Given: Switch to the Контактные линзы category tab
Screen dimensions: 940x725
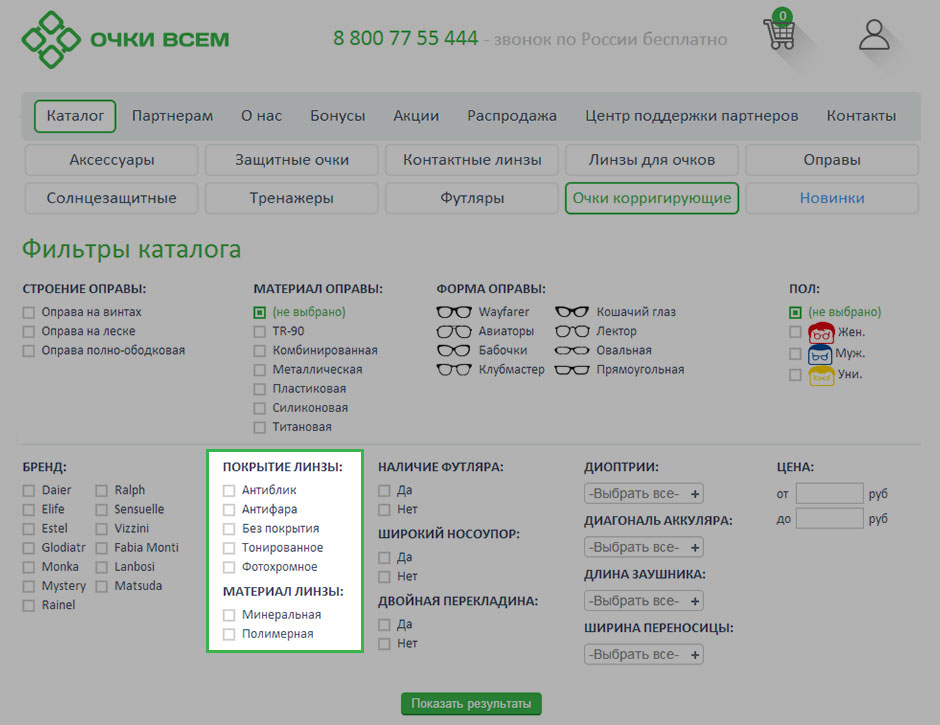Looking at the screenshot, I should tap(472, 160).
